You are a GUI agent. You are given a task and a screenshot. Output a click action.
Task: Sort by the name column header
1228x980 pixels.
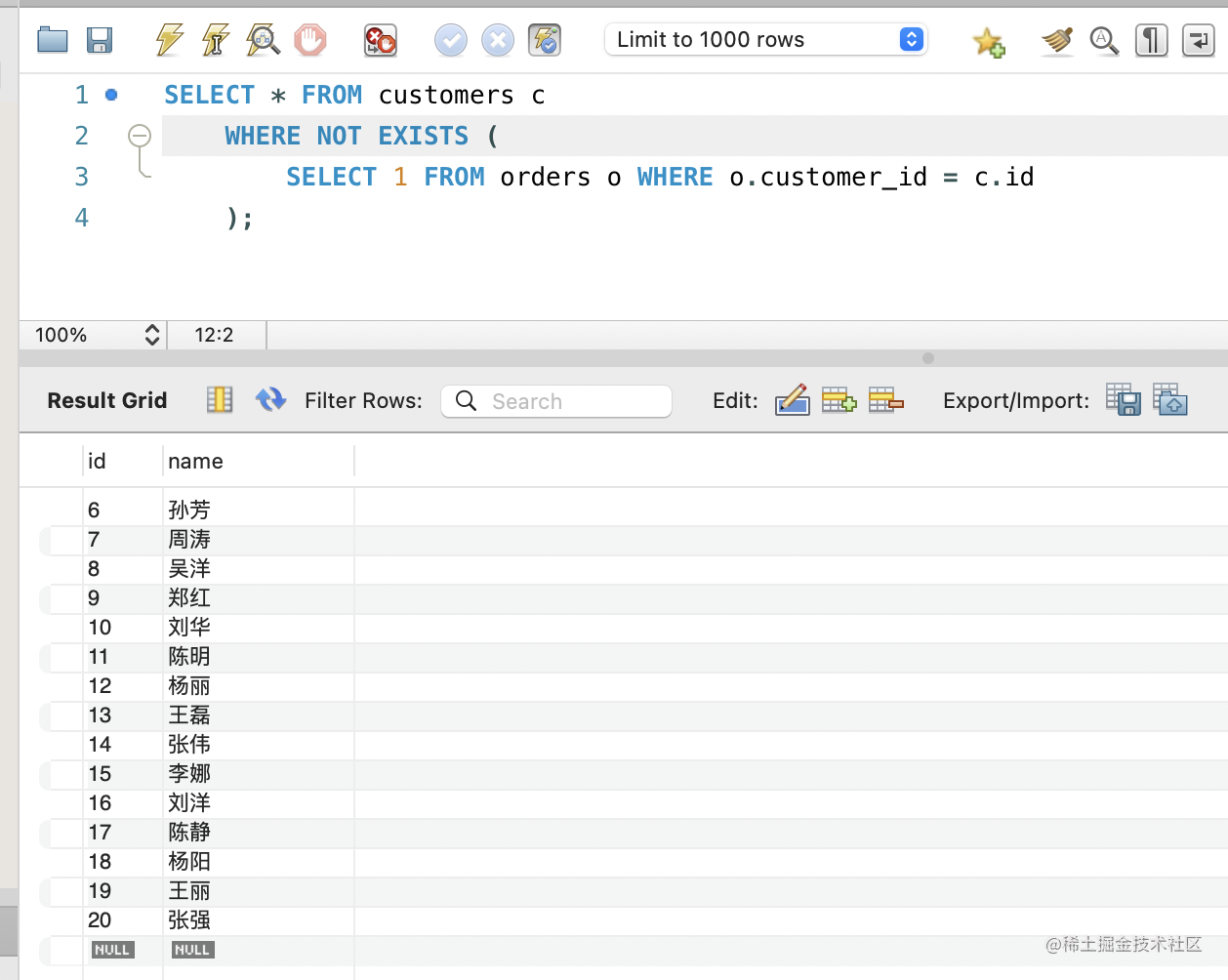coord(195,461)
